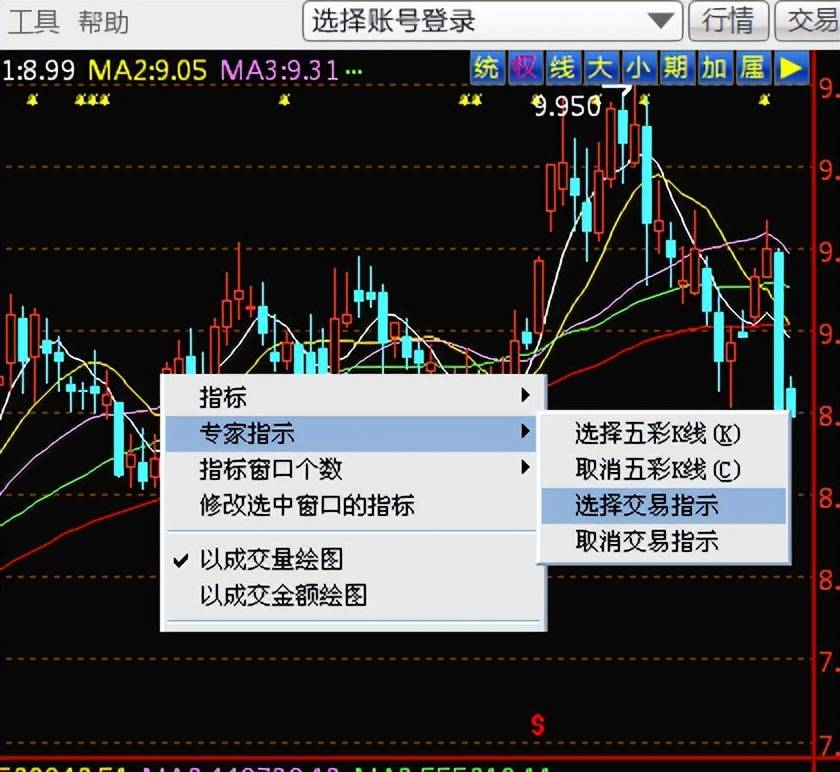Click the red $ marker on chart

[x=538, y=725]
